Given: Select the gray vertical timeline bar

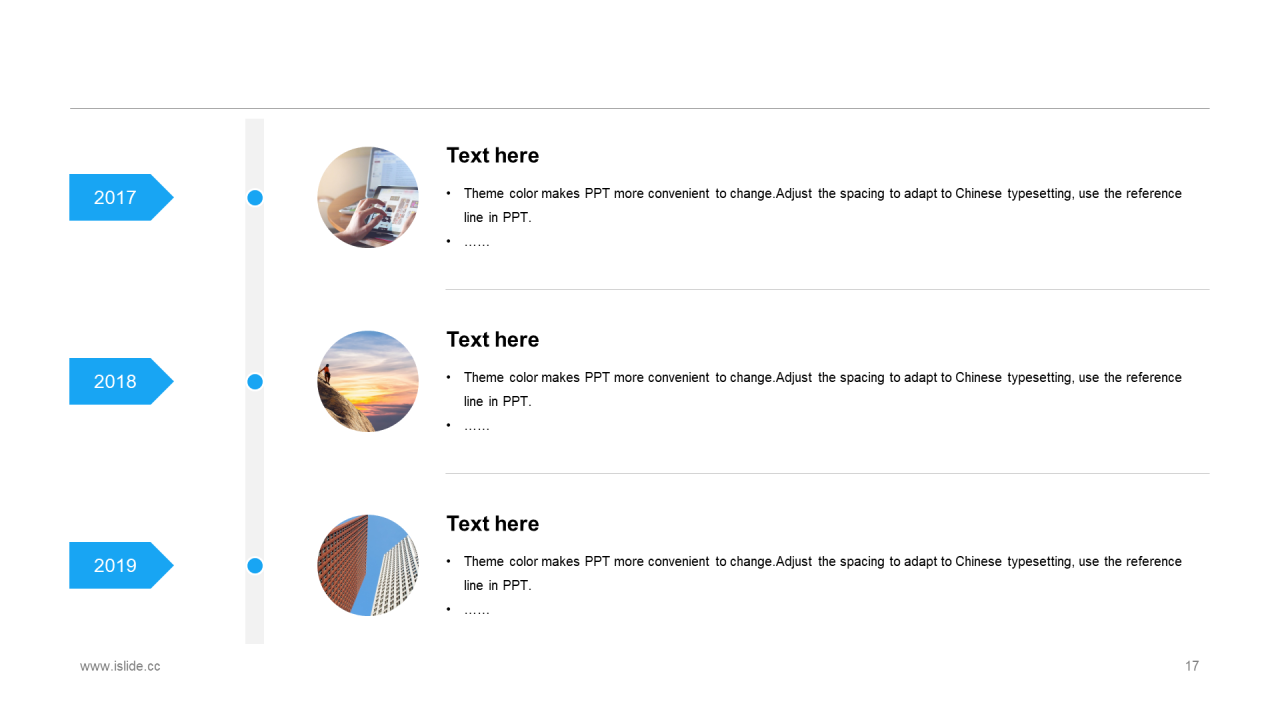Looking at the screenshot, I should tap(255, 381).
